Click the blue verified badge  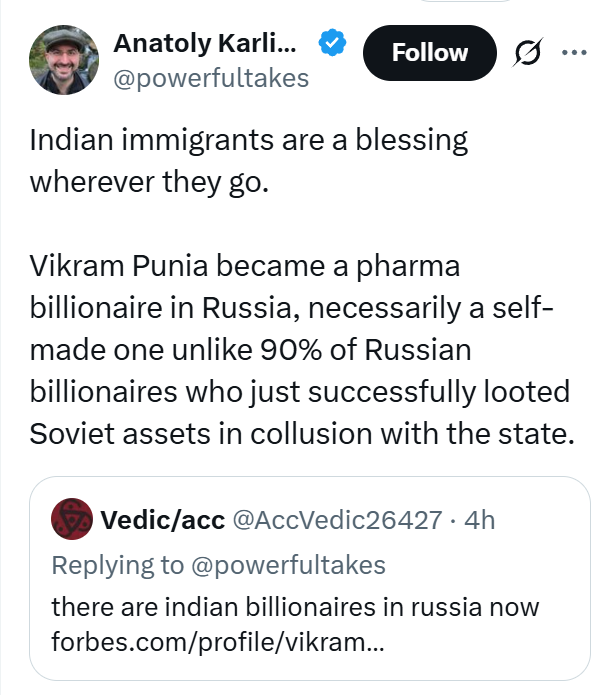332,45
